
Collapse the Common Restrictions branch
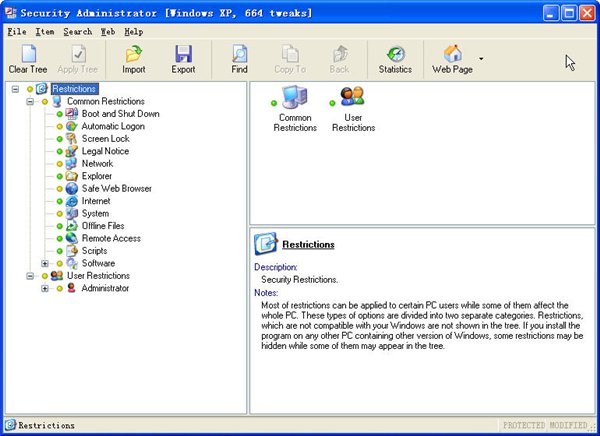coord(30,101)
